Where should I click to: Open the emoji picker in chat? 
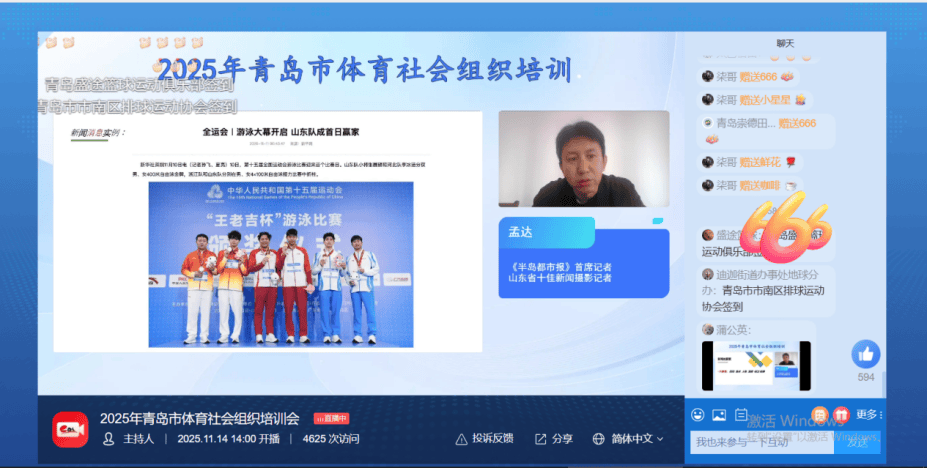[698, 414]
